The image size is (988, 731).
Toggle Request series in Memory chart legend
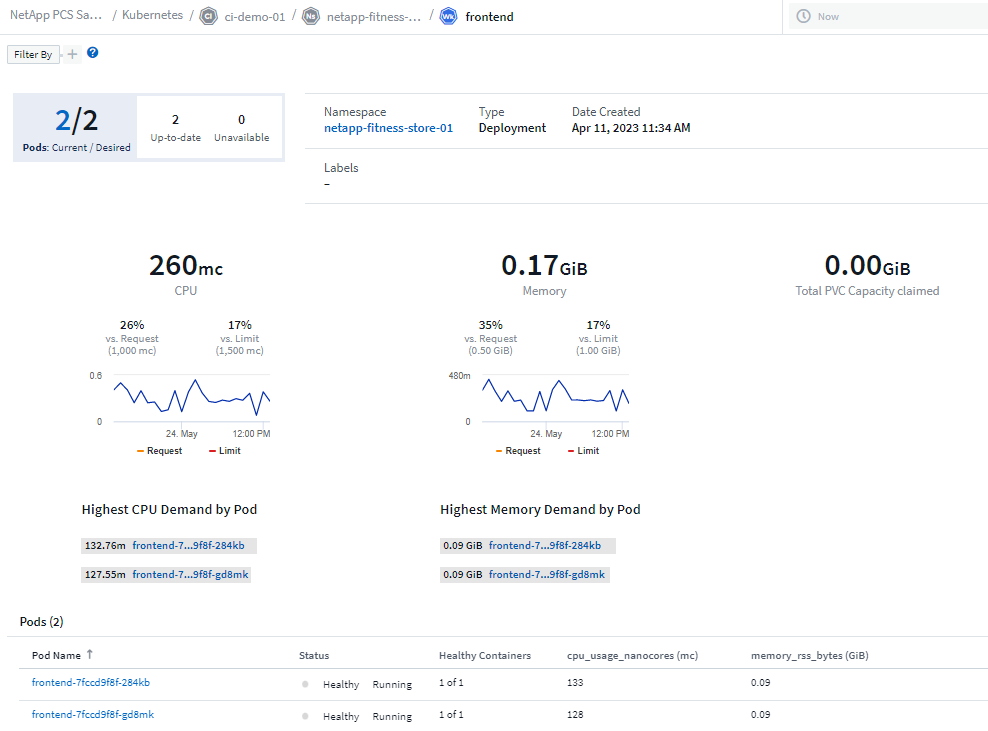click(x=517, y=451)
